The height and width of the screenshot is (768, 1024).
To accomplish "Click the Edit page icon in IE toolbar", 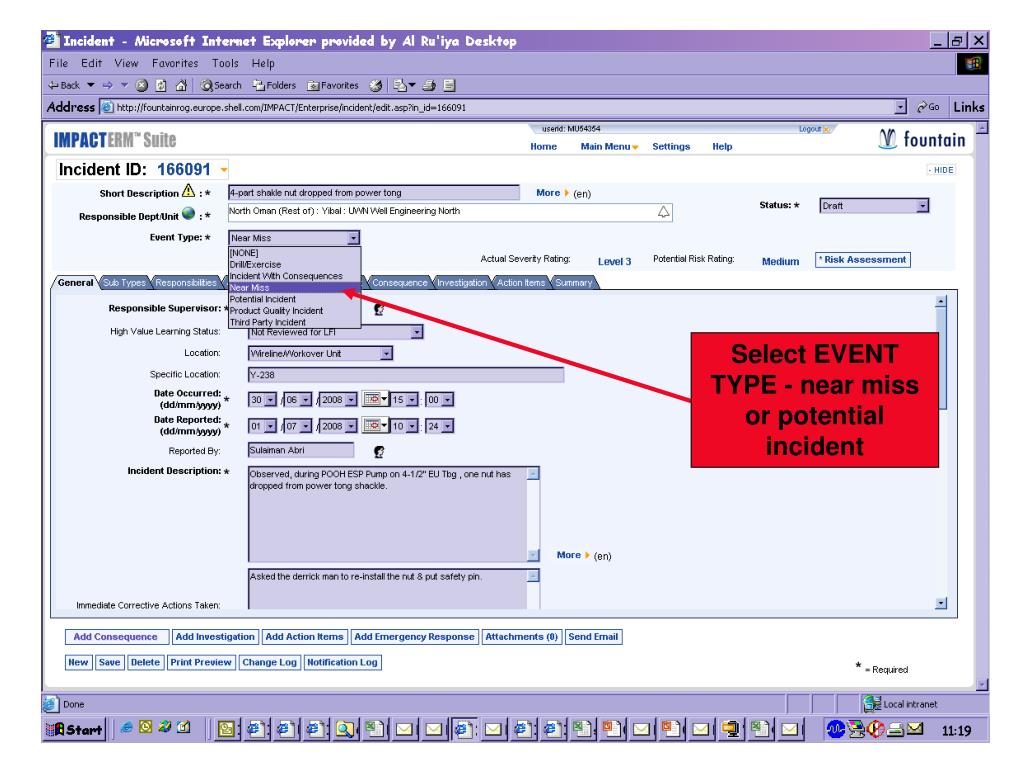I will pos(449,85).
